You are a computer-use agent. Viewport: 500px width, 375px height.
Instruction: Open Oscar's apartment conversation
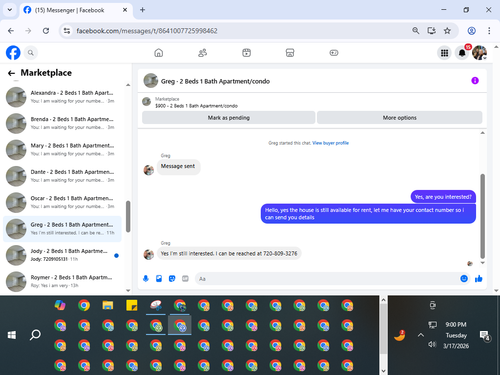pos(63,202)
